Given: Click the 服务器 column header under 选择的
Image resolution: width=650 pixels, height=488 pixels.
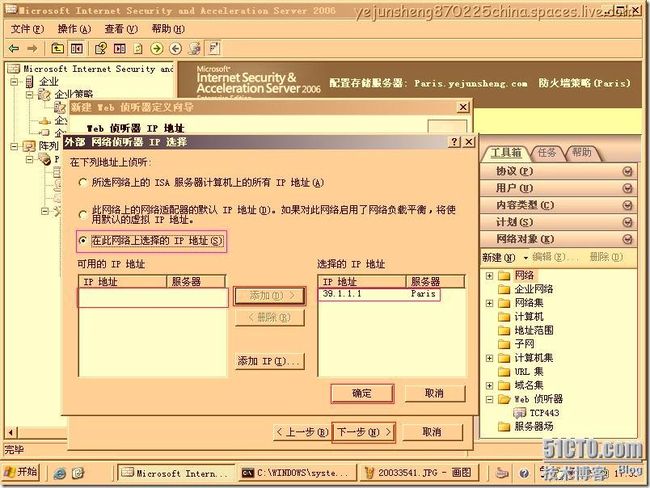Looking at the screenshot, I should point(435,282).
